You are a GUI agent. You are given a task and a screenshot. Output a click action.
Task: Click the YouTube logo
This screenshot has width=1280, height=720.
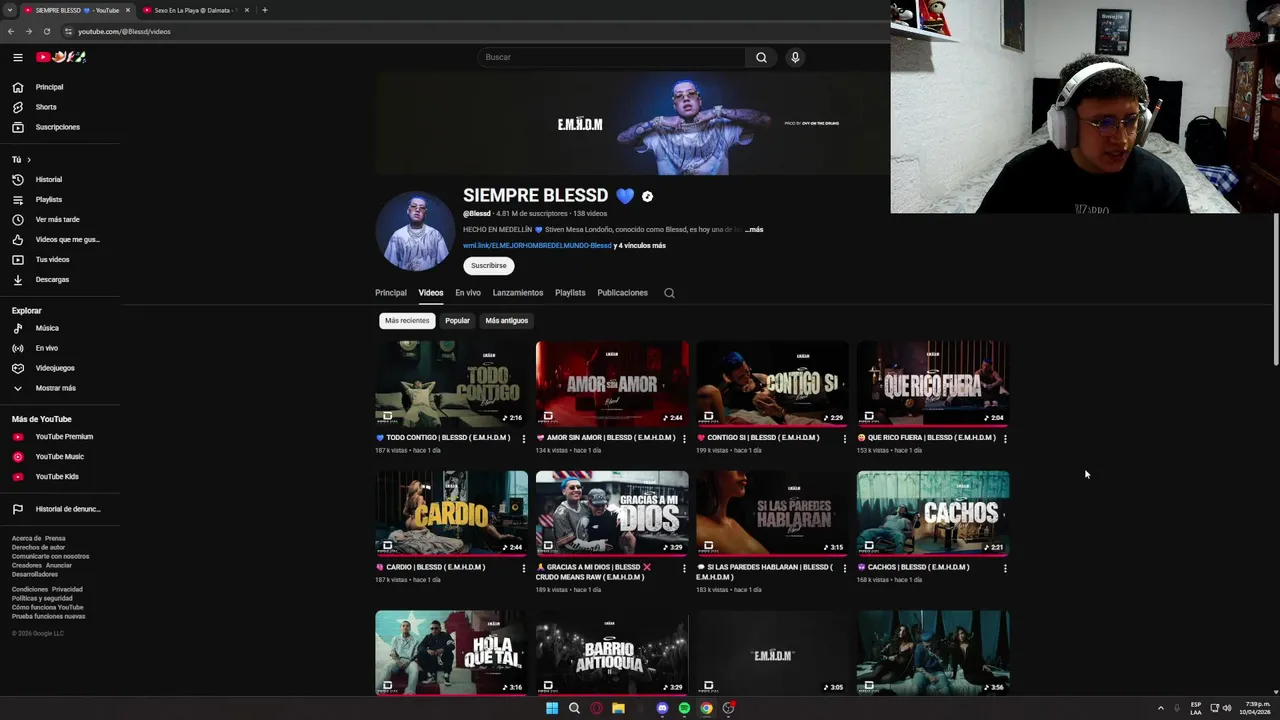61,57
